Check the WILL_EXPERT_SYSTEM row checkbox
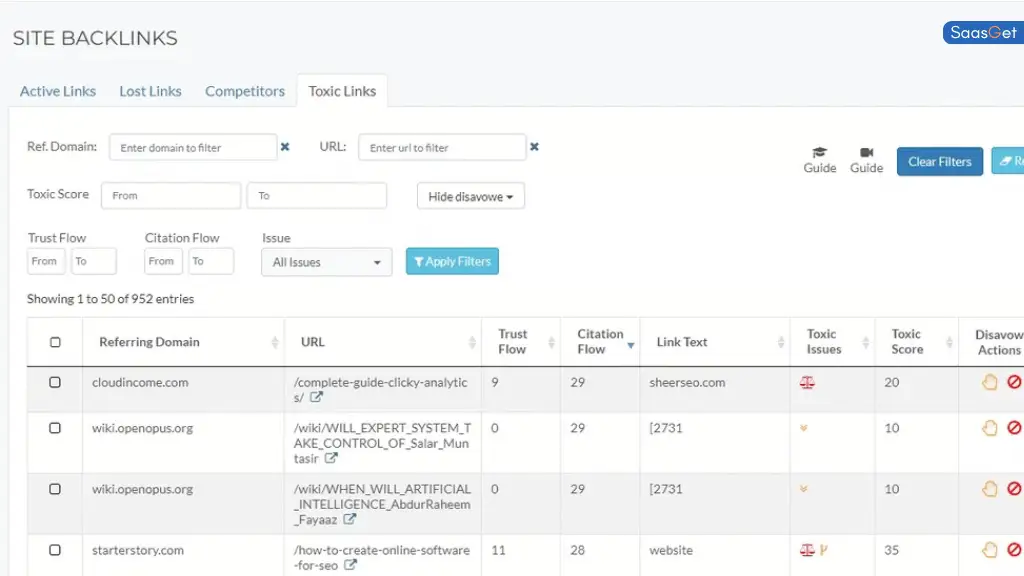Image resolution: width=1024 pixels, height=576 pixels. click(x=56, y=428)
